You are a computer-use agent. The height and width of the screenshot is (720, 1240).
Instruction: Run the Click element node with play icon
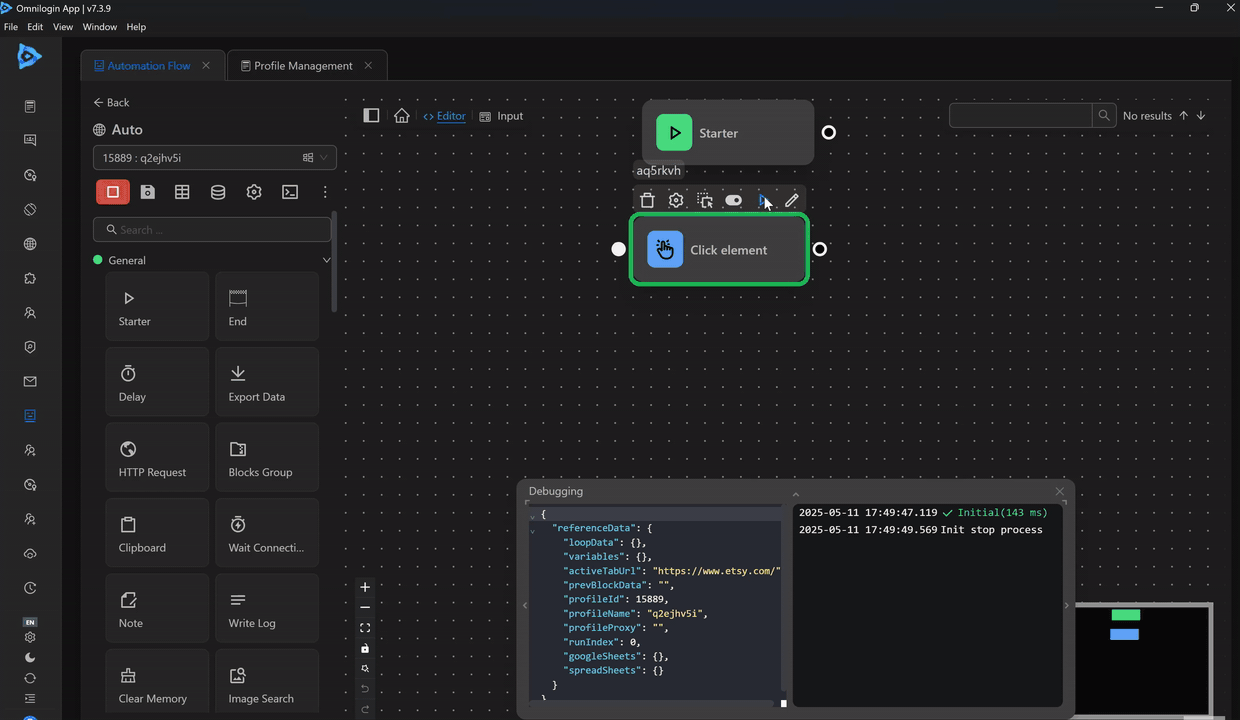click(x=762, y=200)
